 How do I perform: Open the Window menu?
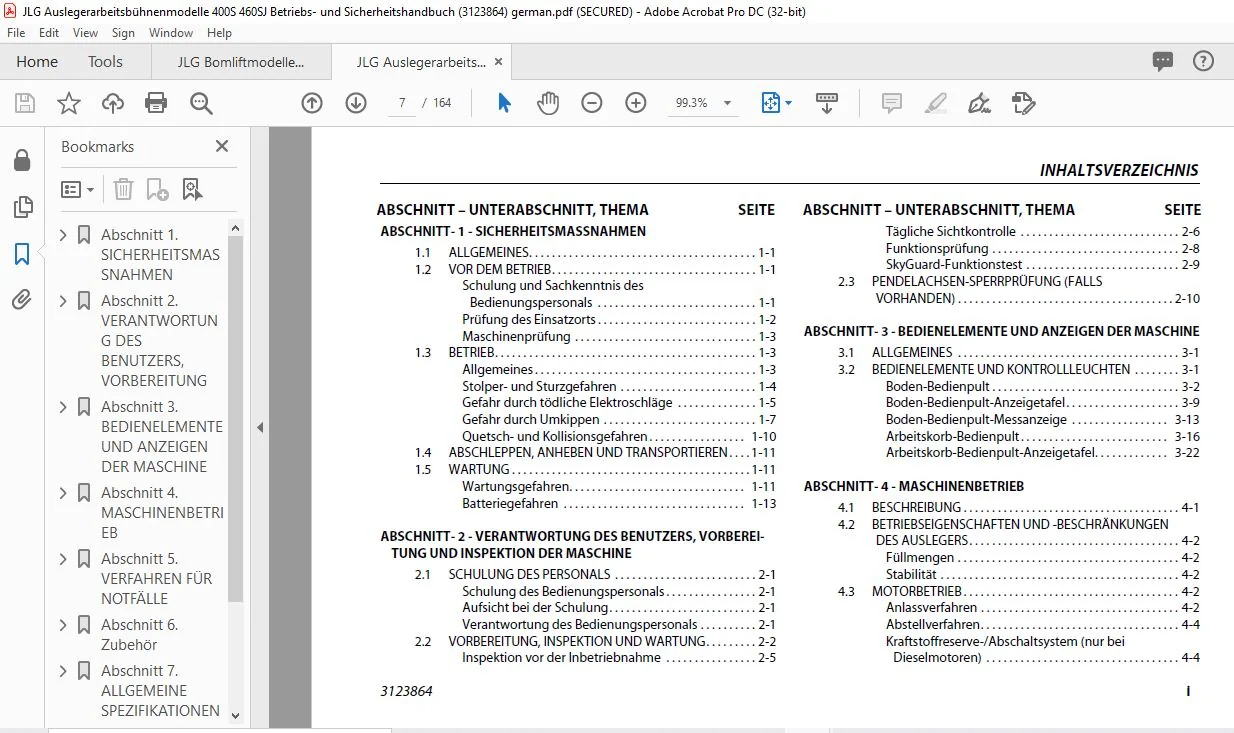coord(171,33)
